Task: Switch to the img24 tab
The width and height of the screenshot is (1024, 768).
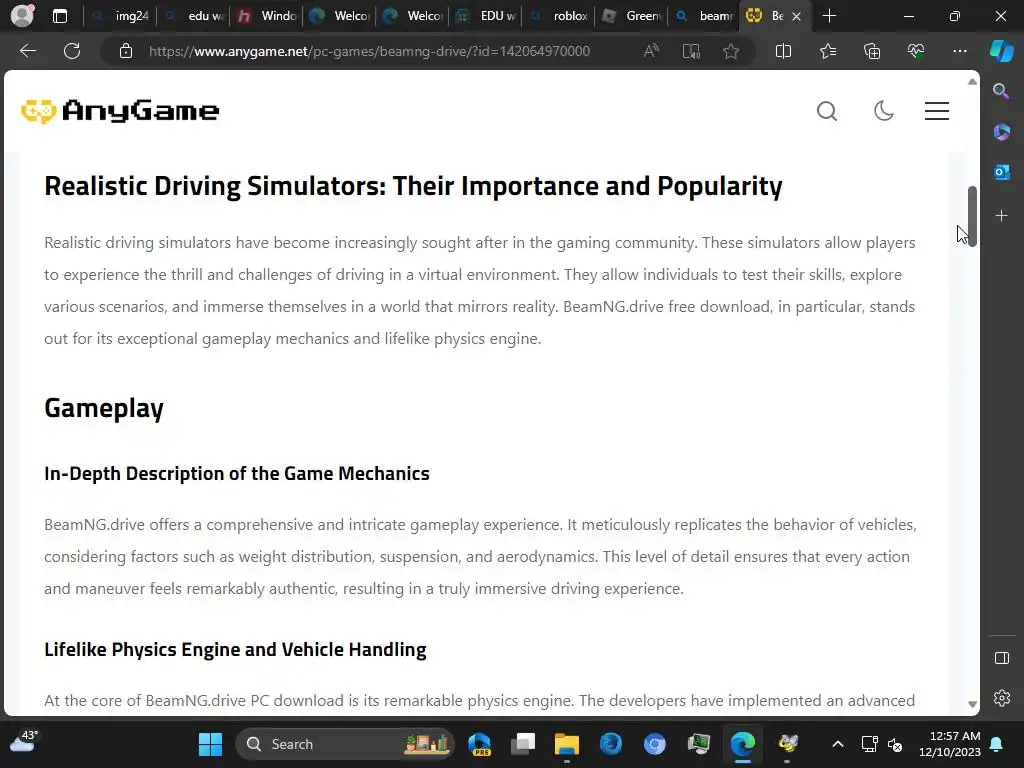Action: [120, 16]
